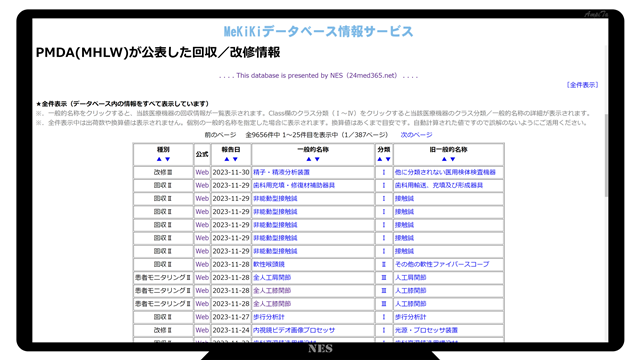The width and height of the screenshot is (640, 360).
Task: Open 軟性喉頭鏡 recall list
Action: (269, 264)
